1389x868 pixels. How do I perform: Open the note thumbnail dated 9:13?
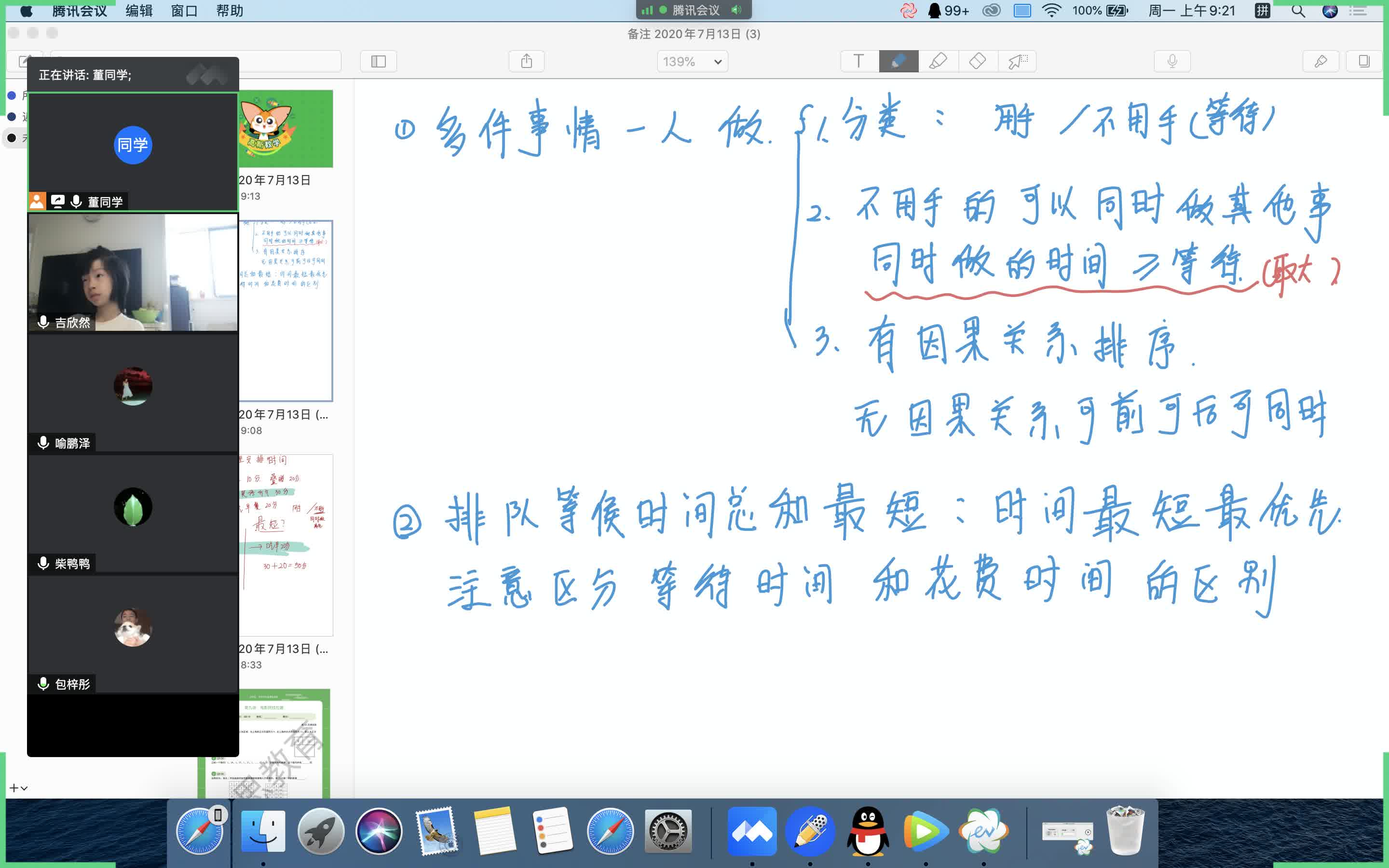click(x=285, y=129)
